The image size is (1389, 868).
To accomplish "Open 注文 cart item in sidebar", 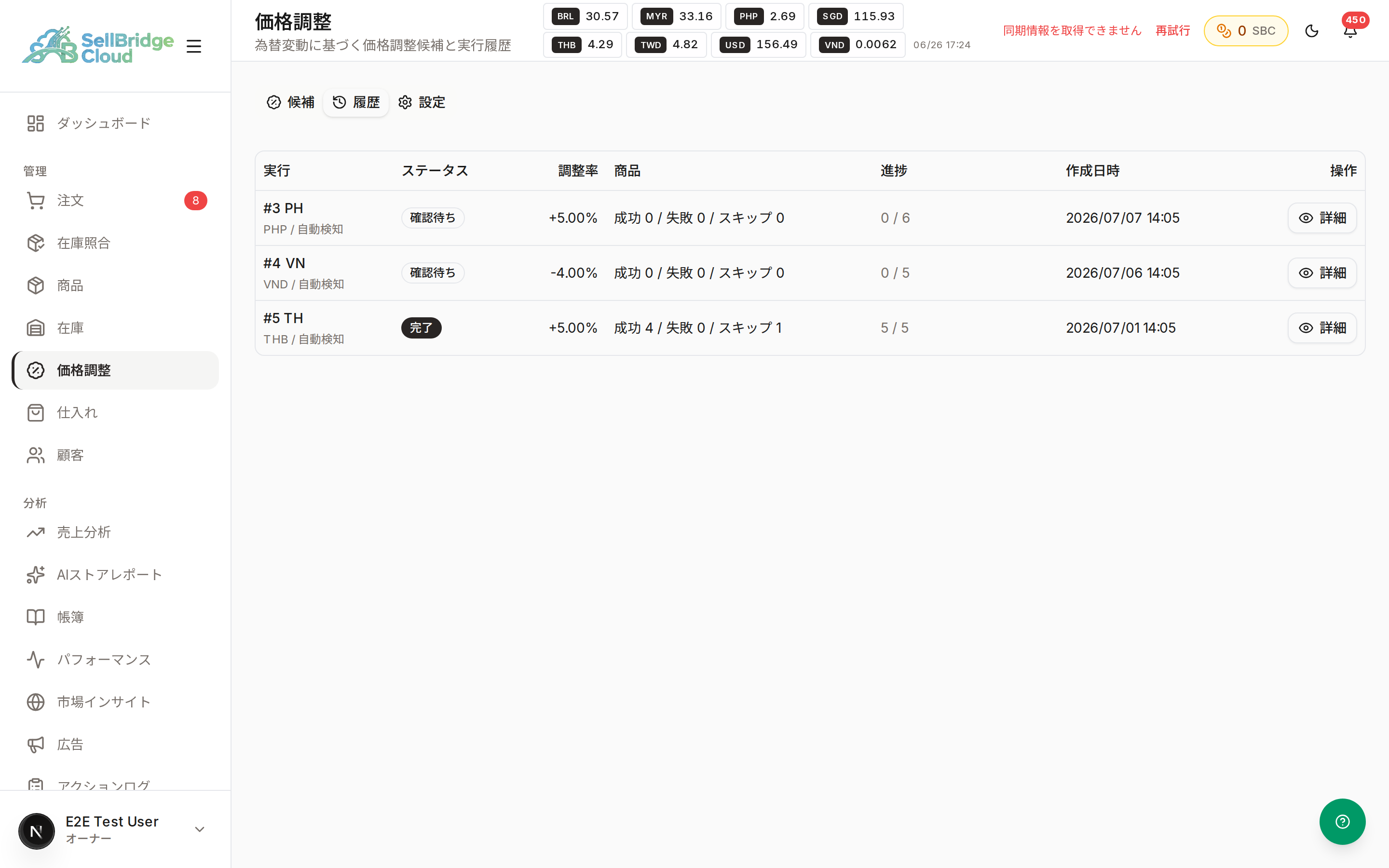I will [115, 200].
